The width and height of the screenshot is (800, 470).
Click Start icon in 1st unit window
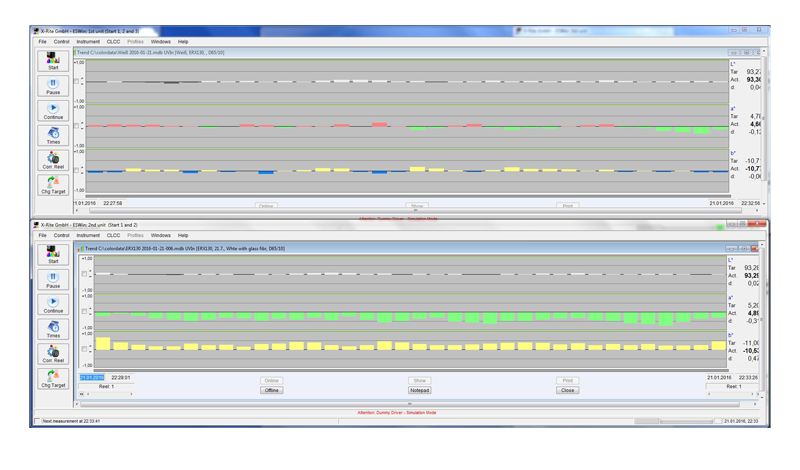click(x=53, y=61)
